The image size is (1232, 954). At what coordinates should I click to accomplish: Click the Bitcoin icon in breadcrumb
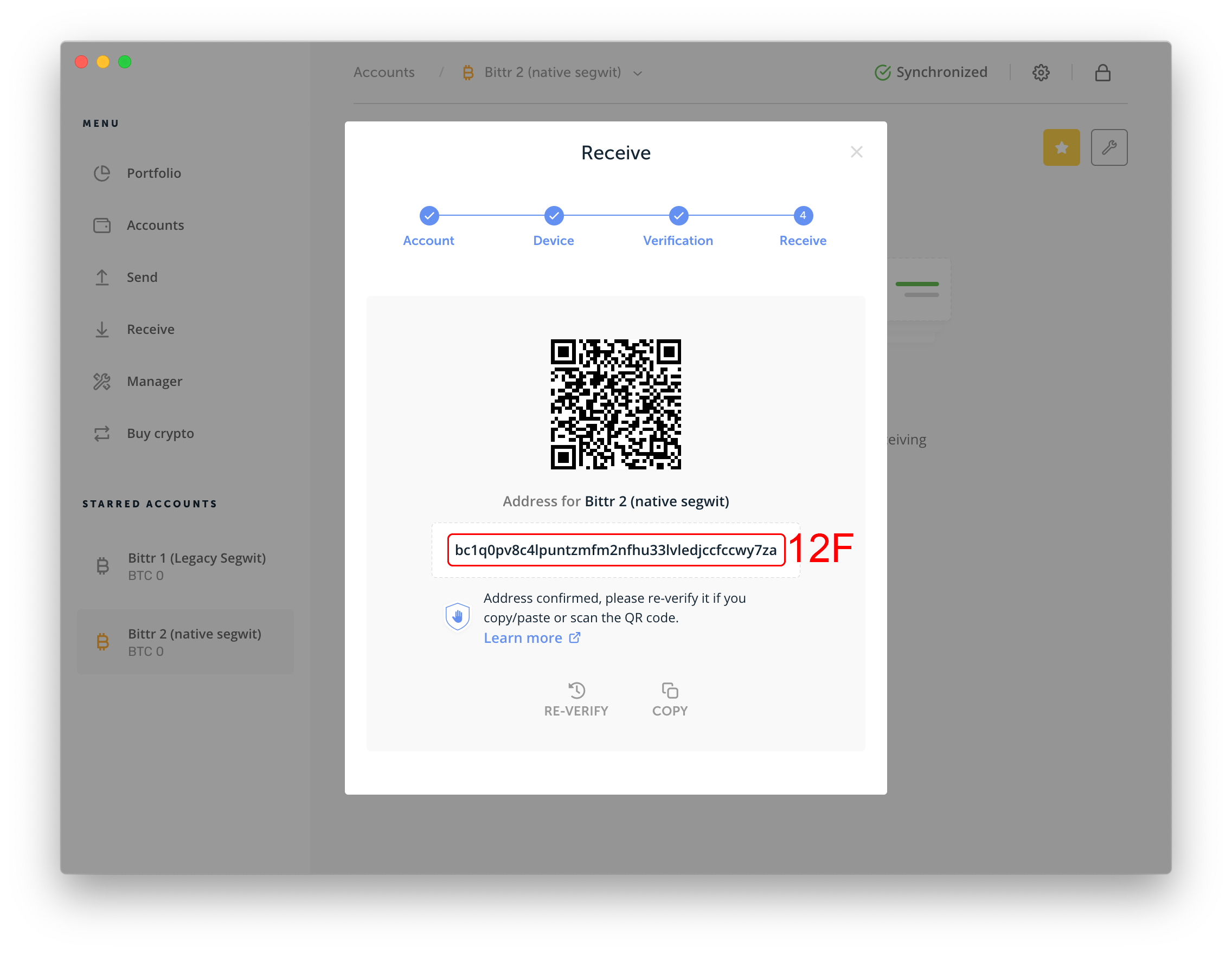tap(468, 73)
